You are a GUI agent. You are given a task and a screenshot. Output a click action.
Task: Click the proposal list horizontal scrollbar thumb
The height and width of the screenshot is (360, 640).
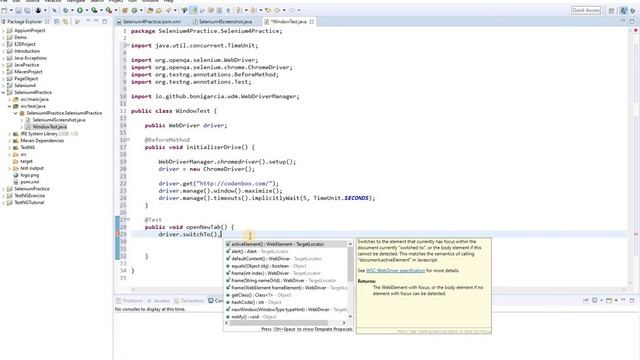coord(279,323)
